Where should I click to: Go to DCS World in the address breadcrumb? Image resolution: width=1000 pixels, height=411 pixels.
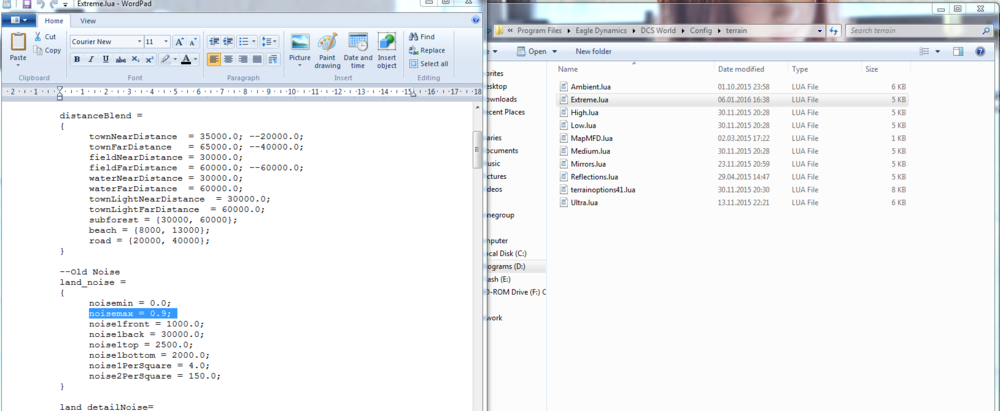[x=658, y=31]
